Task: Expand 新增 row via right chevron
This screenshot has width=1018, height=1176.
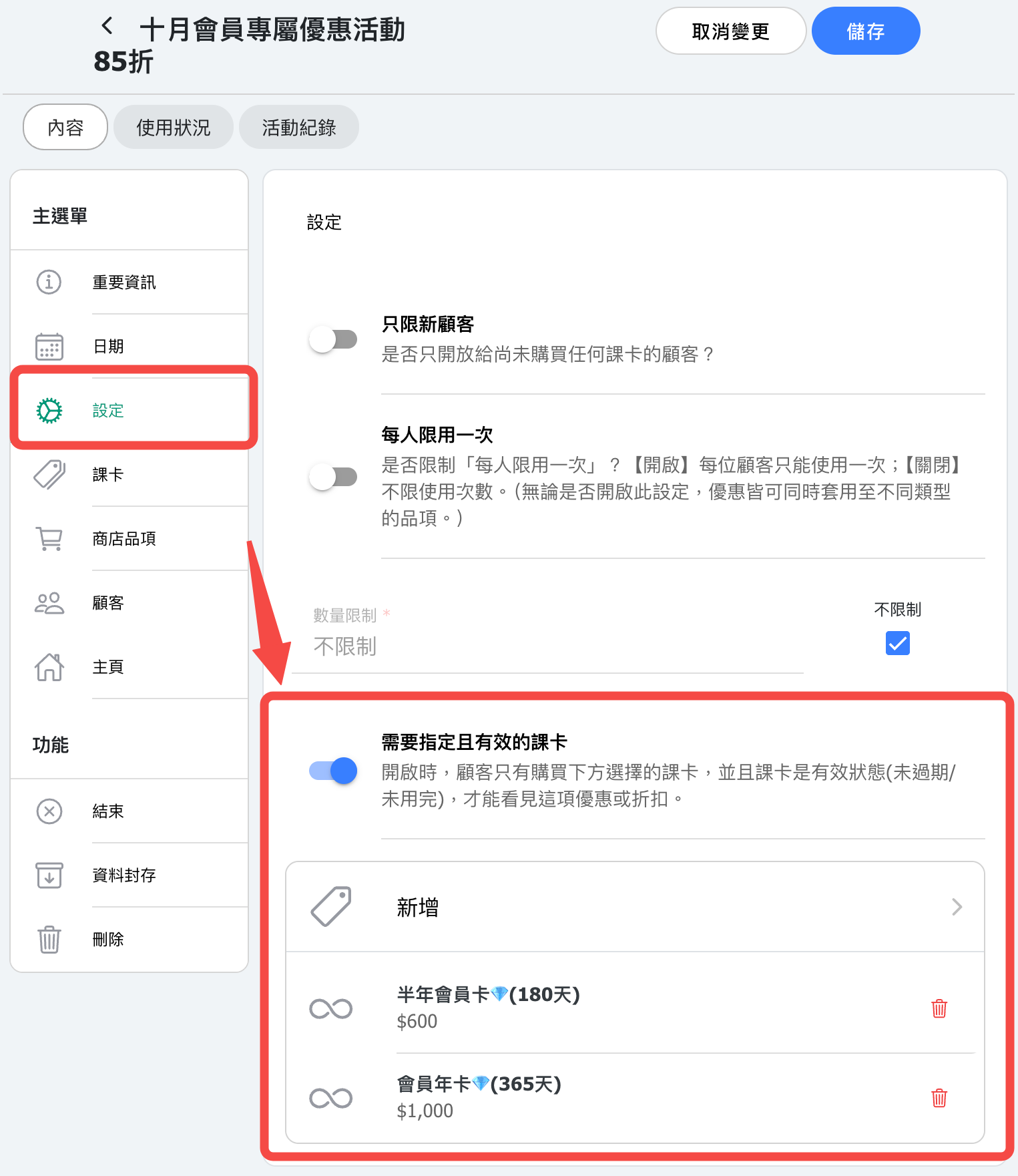Action: (956, 907)
